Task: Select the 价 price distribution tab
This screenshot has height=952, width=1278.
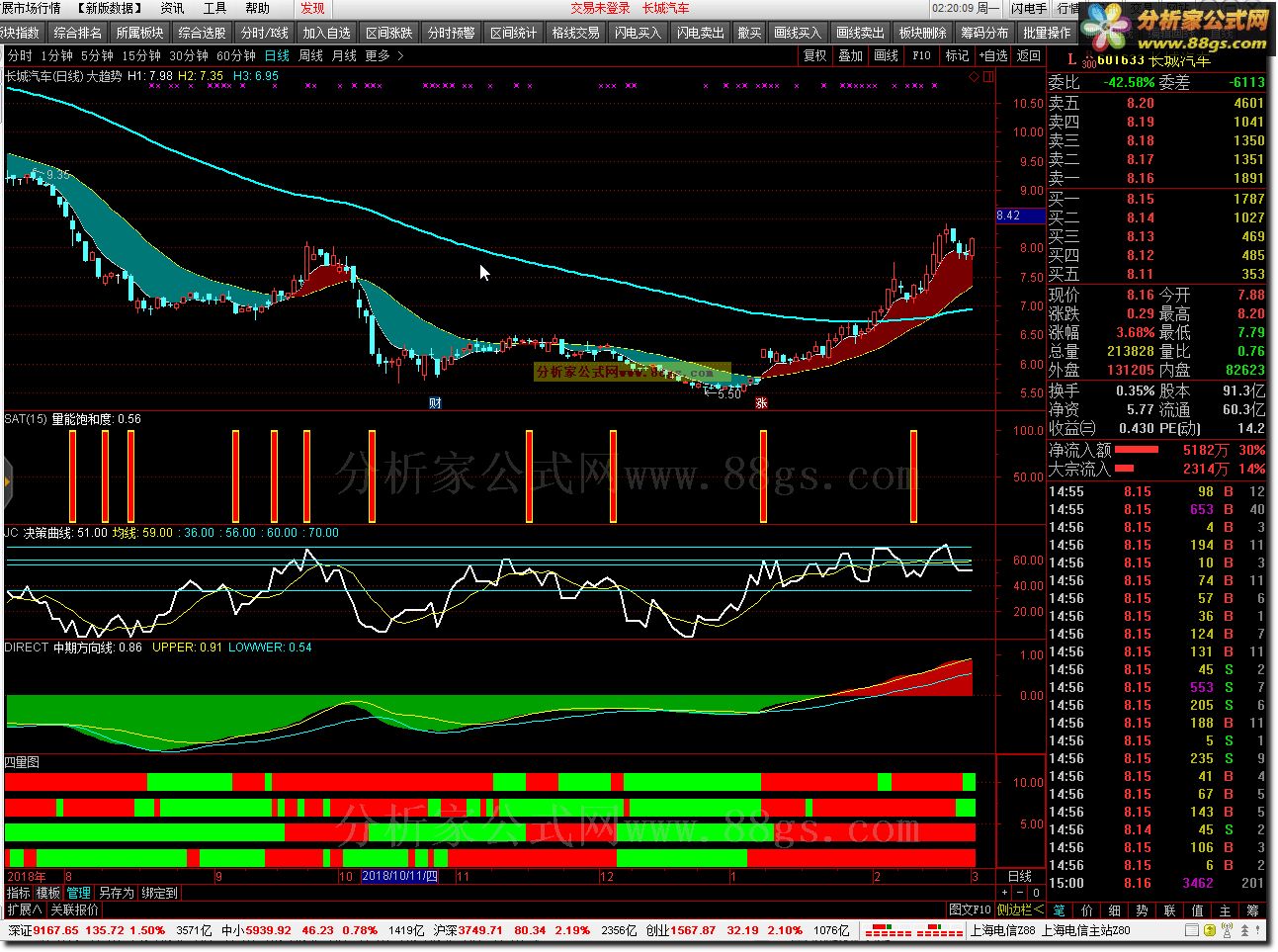Action: click(1087, 910)
